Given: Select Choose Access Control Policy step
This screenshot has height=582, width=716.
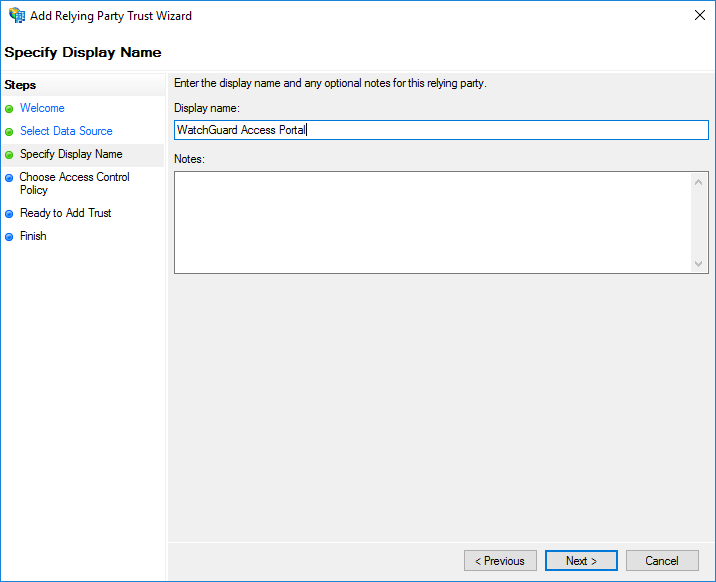Looking at the screenshot, I should pyautogui.click(x=74, y=184).
